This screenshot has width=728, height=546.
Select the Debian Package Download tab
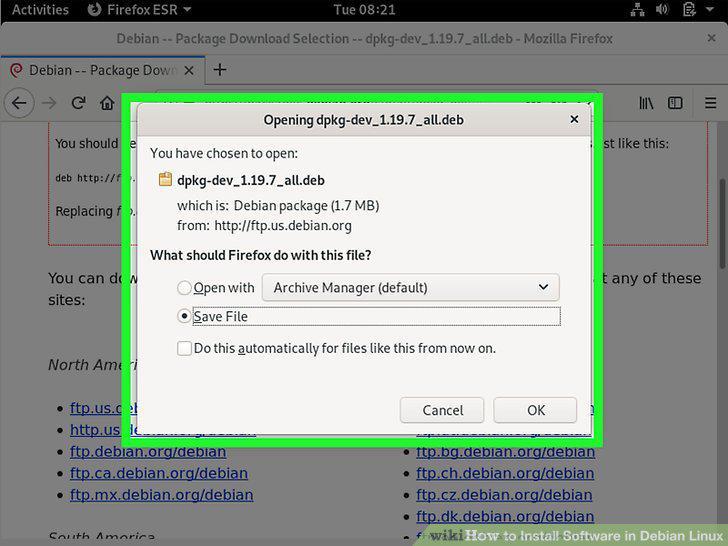102,71
